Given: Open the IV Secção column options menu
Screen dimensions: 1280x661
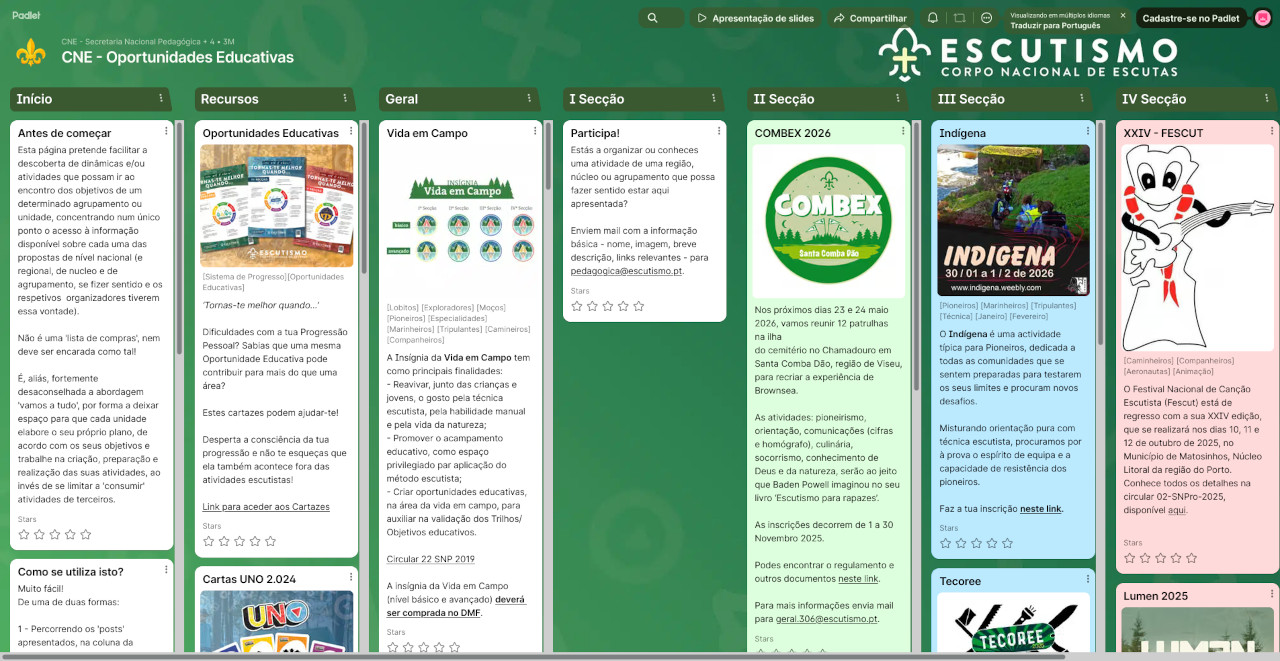Looking at the screenshot, I should (1265, 98).
